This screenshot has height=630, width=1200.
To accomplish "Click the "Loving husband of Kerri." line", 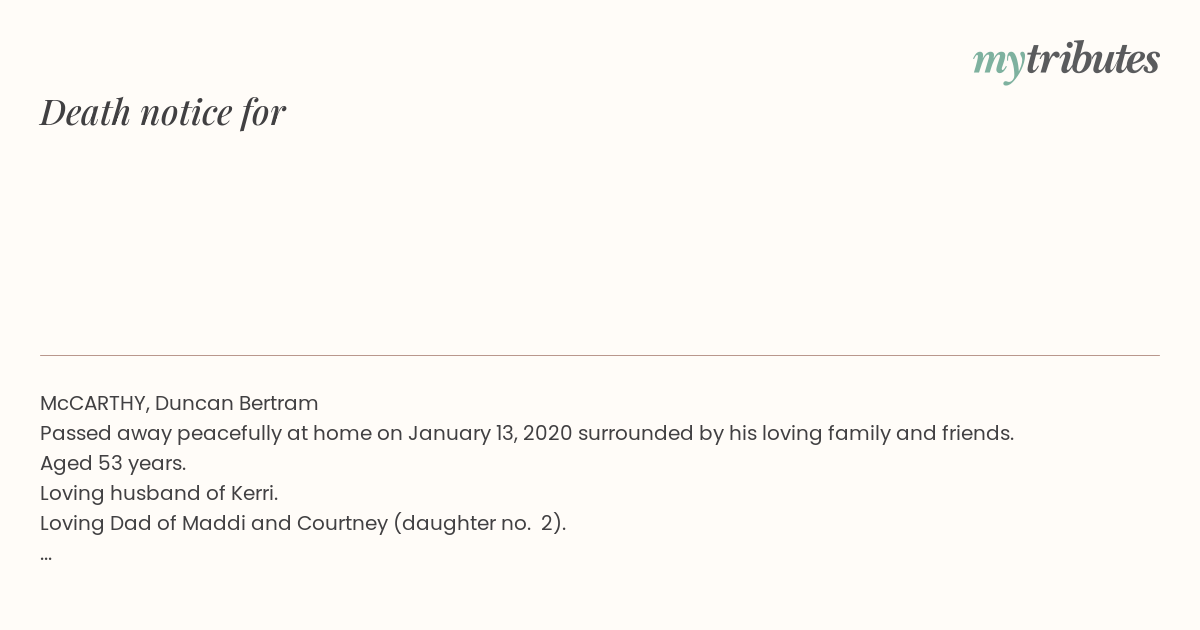I will (159, 494).
